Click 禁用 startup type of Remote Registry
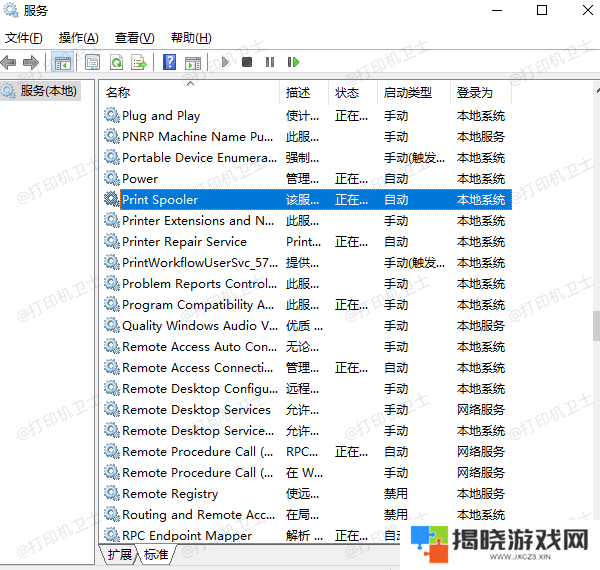Screen dimensions: 600x570 [396, 493]
